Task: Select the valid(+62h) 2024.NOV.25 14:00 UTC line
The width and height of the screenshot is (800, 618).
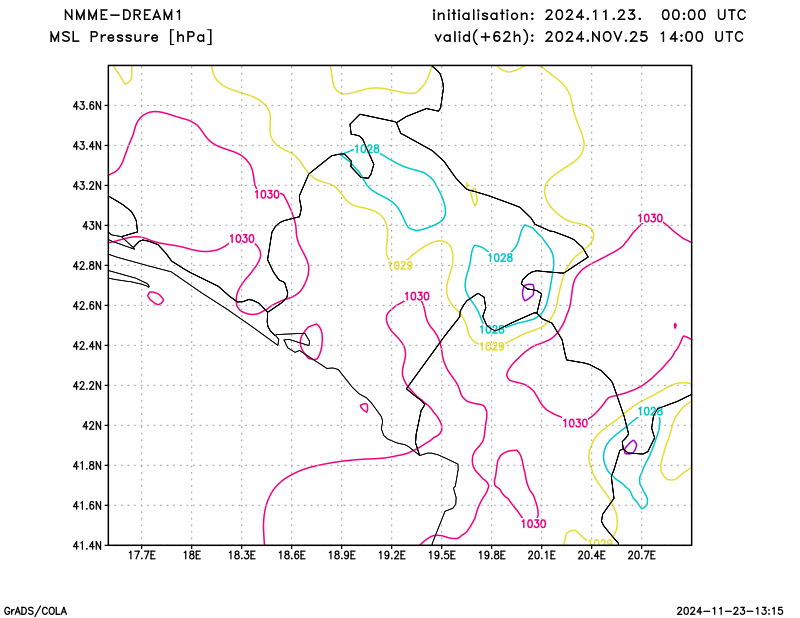Action: click(x=589, y=37)
